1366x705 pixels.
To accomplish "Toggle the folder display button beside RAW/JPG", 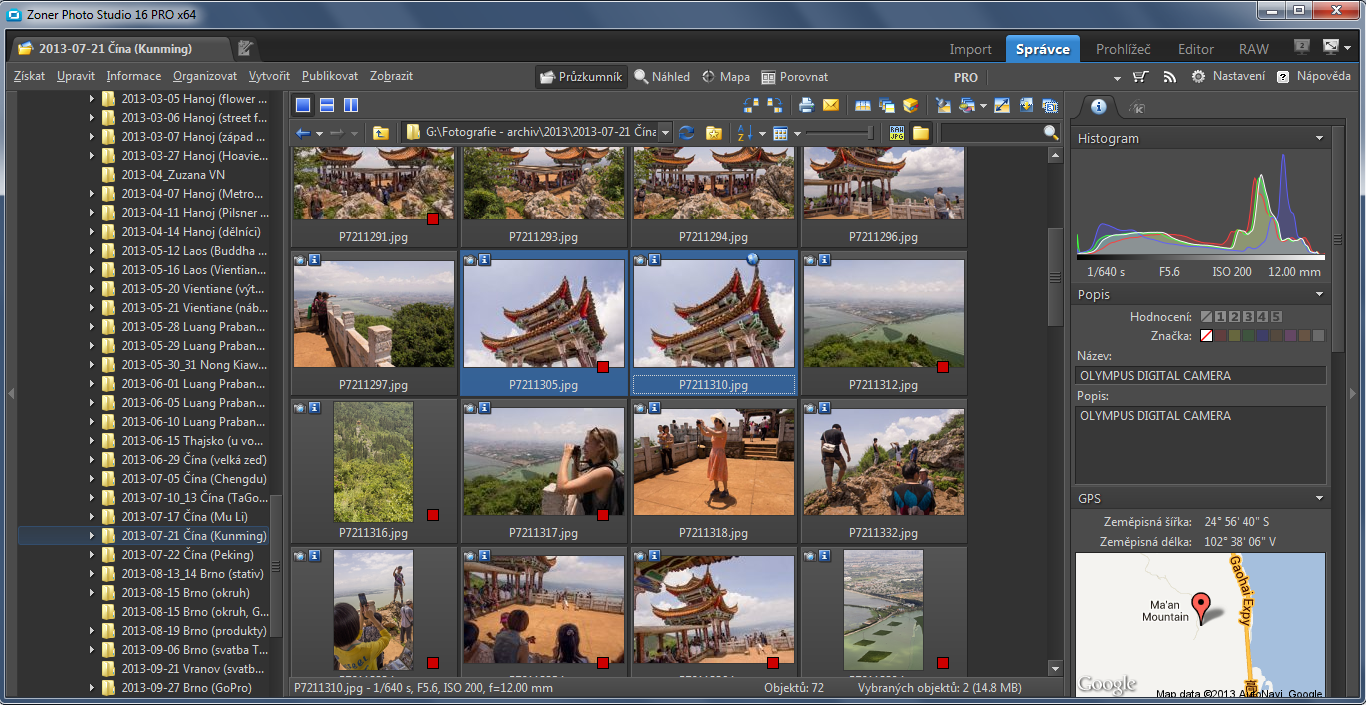I will pos(921,133).
